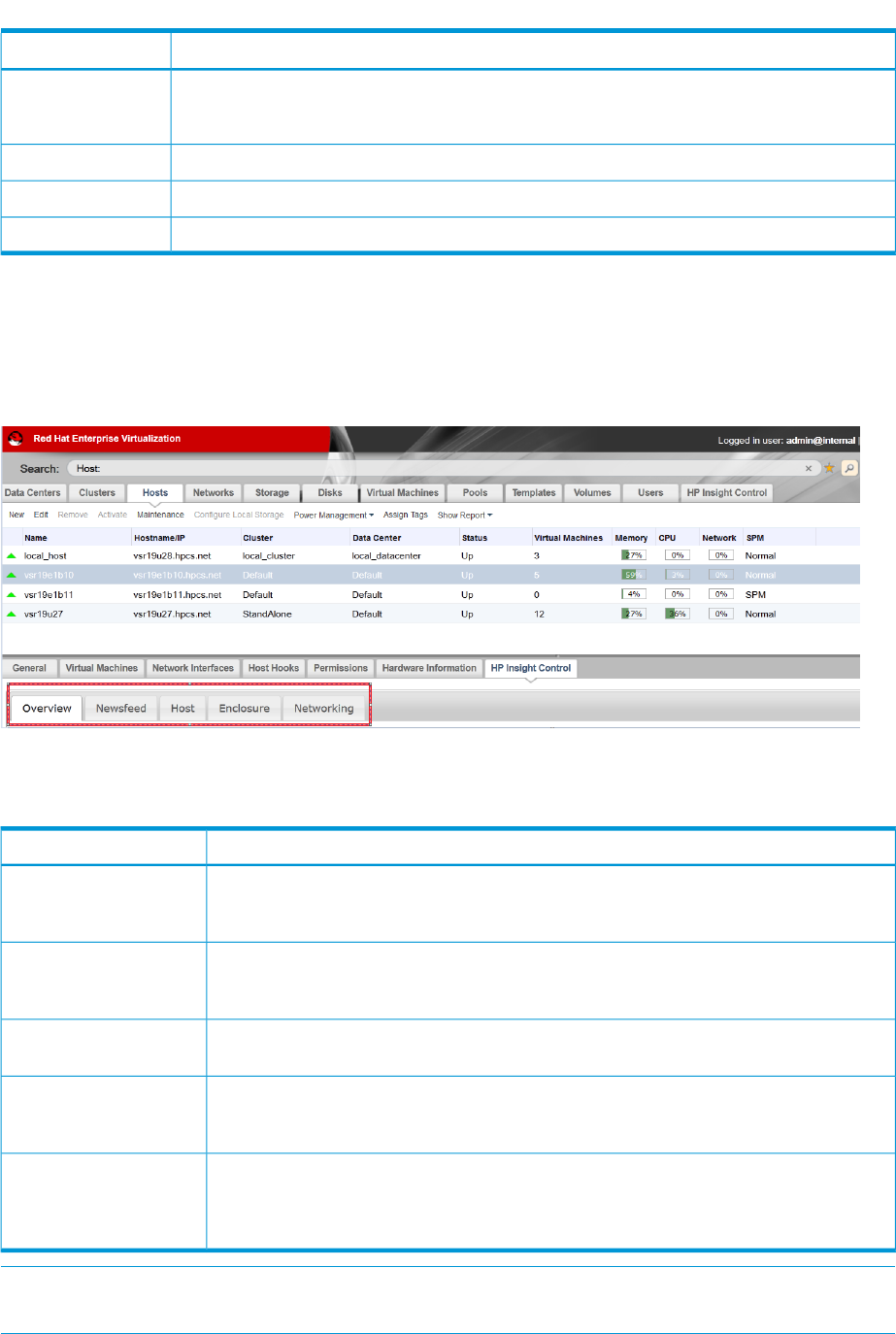Click hostname vsr19u28.hpcs.net
Viewport: 896px width, 1334px height.
(x=172, y=556)
